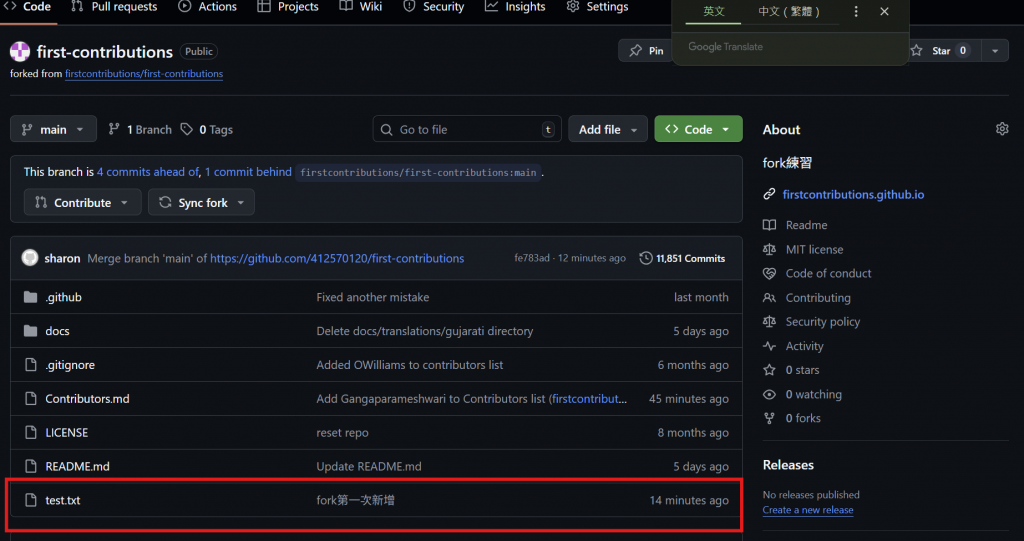Open the .gitignore file

click(x=70, y=365)
